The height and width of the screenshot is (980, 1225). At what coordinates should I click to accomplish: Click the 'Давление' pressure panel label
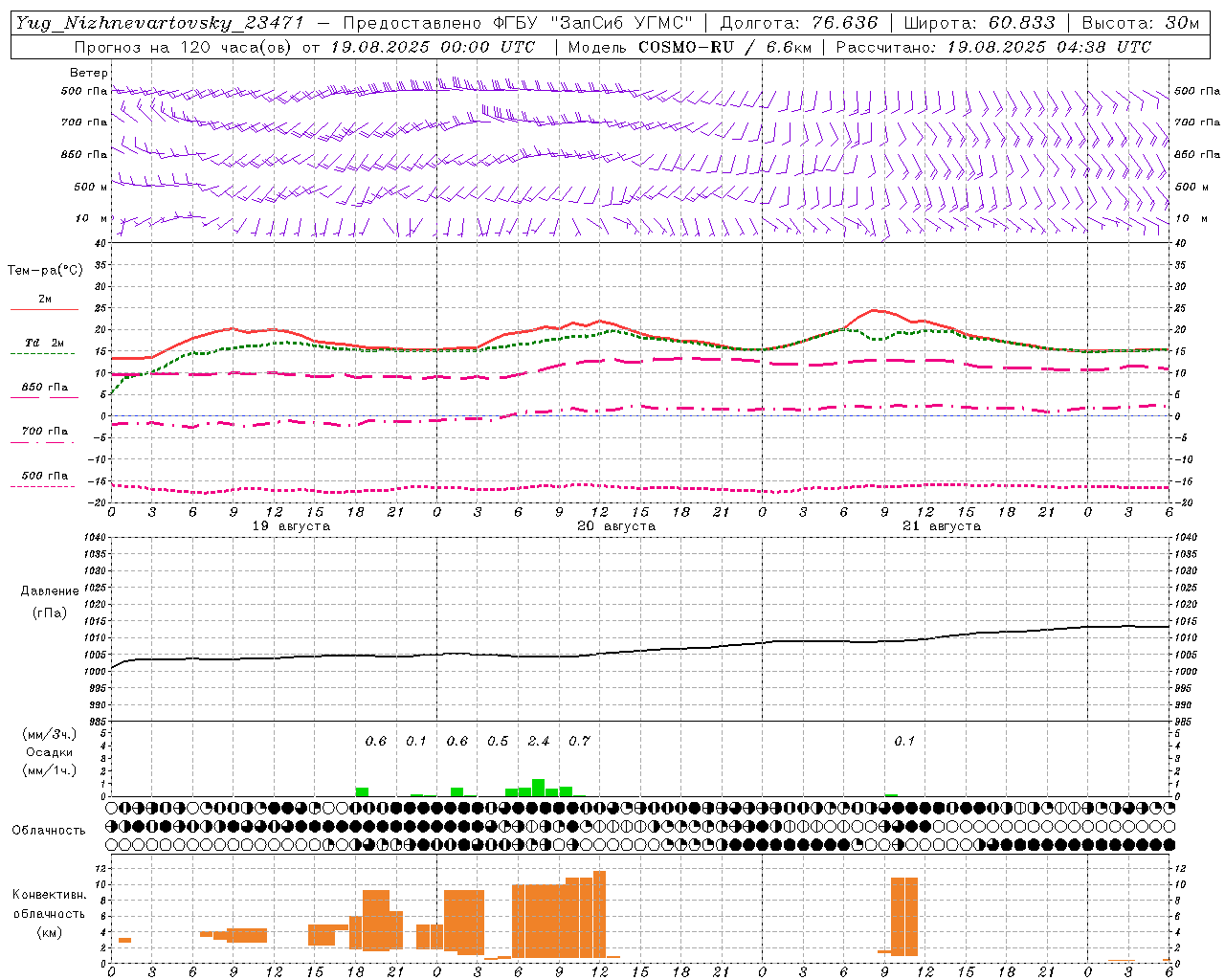click(x=50, y=591)
